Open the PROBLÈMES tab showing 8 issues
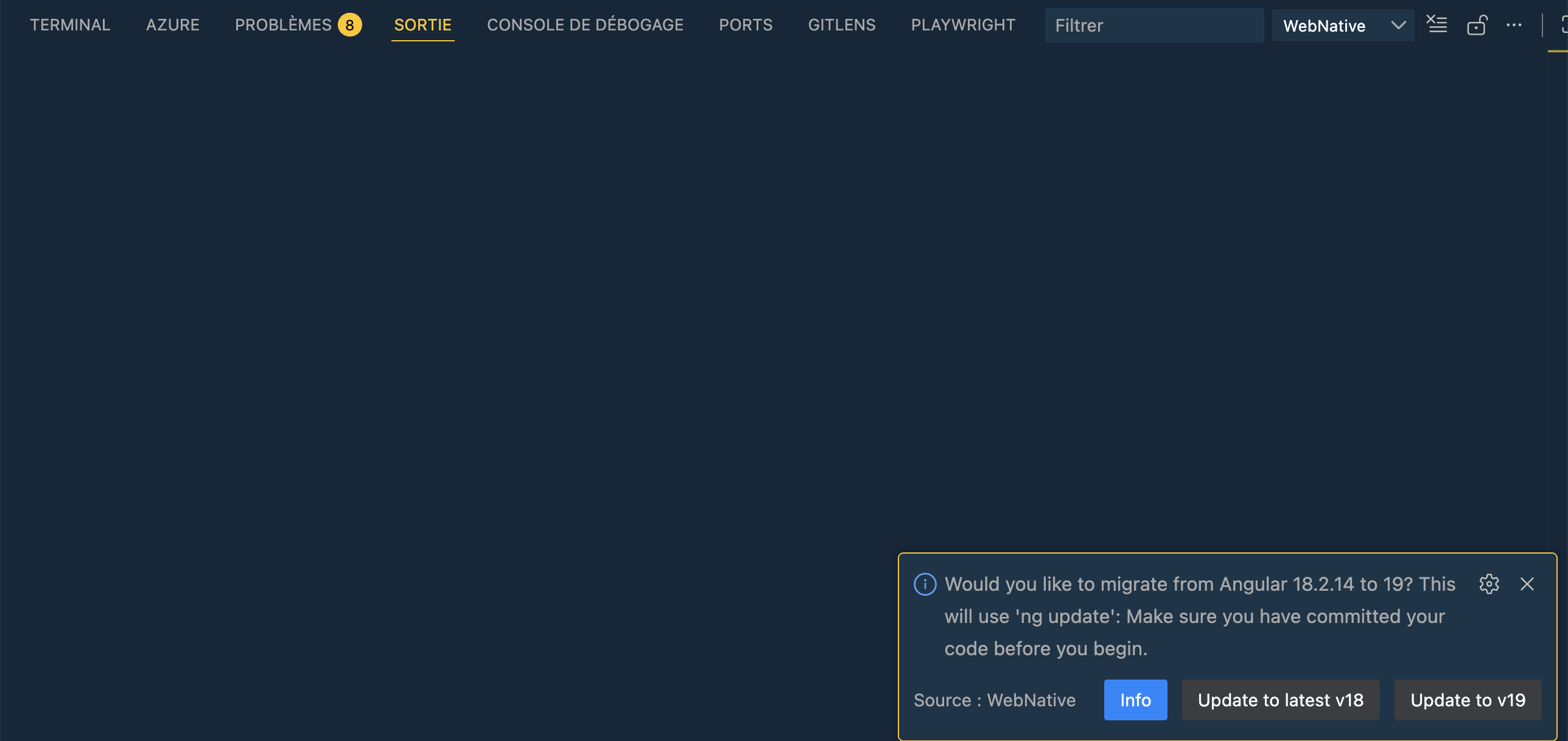The image size is (1568, 741). tap(283, 25)
